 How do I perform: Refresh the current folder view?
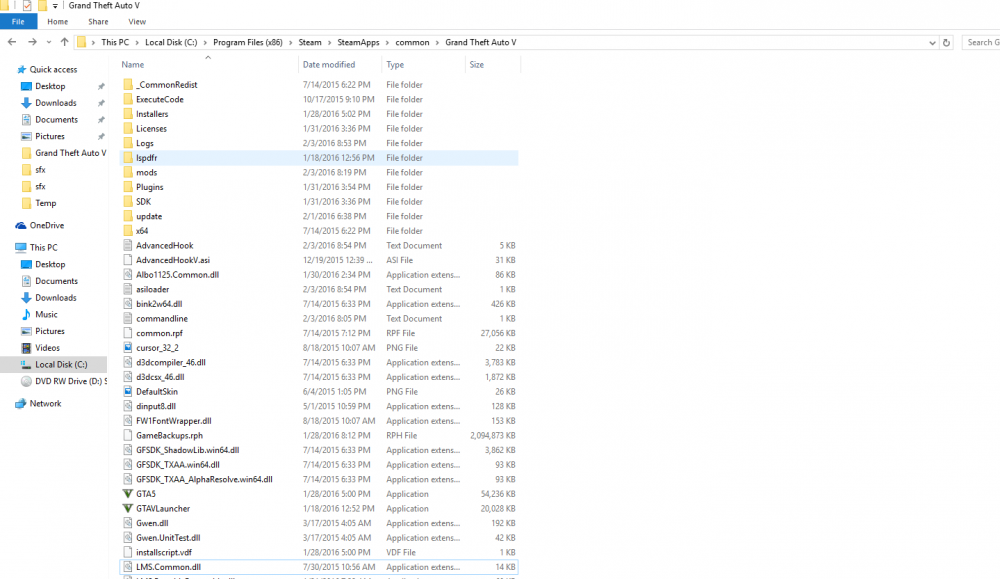point(946,43)
